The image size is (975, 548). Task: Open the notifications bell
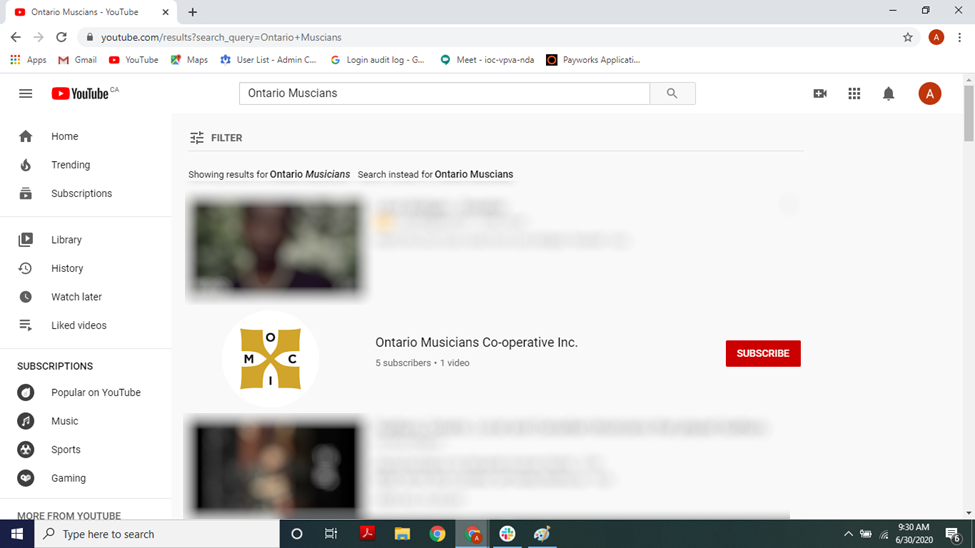point(889,93)
